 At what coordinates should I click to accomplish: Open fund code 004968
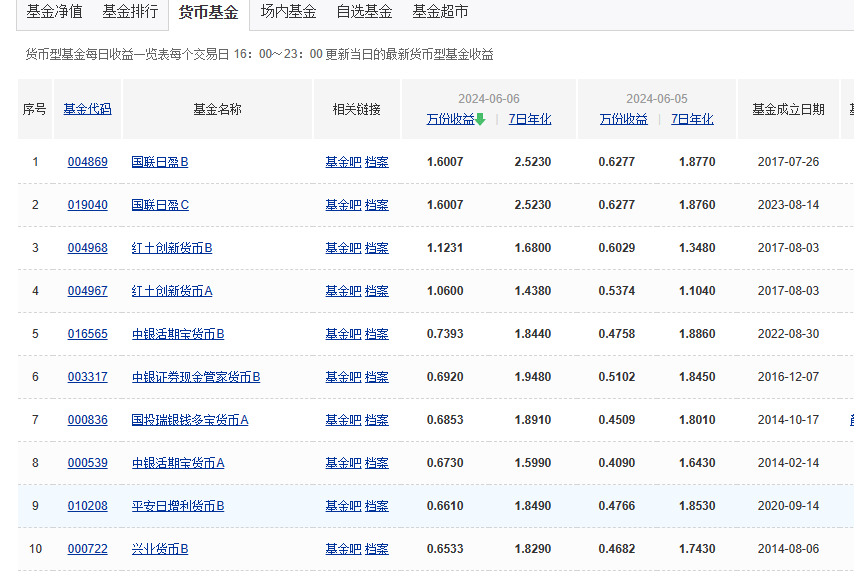[x=88, y=248]
